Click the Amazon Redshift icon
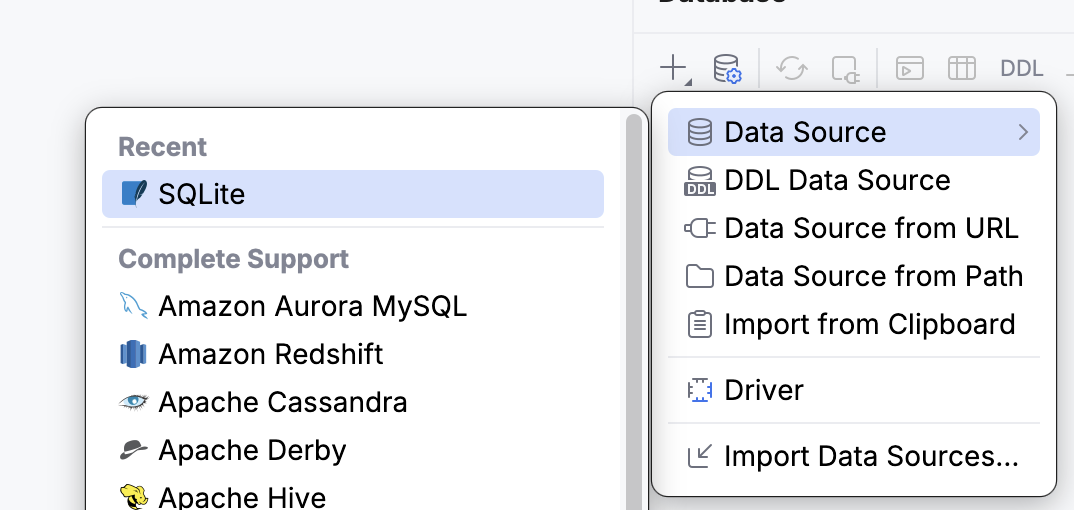Viewport: 1074px width, 510px height. click(x=134, y=355)
